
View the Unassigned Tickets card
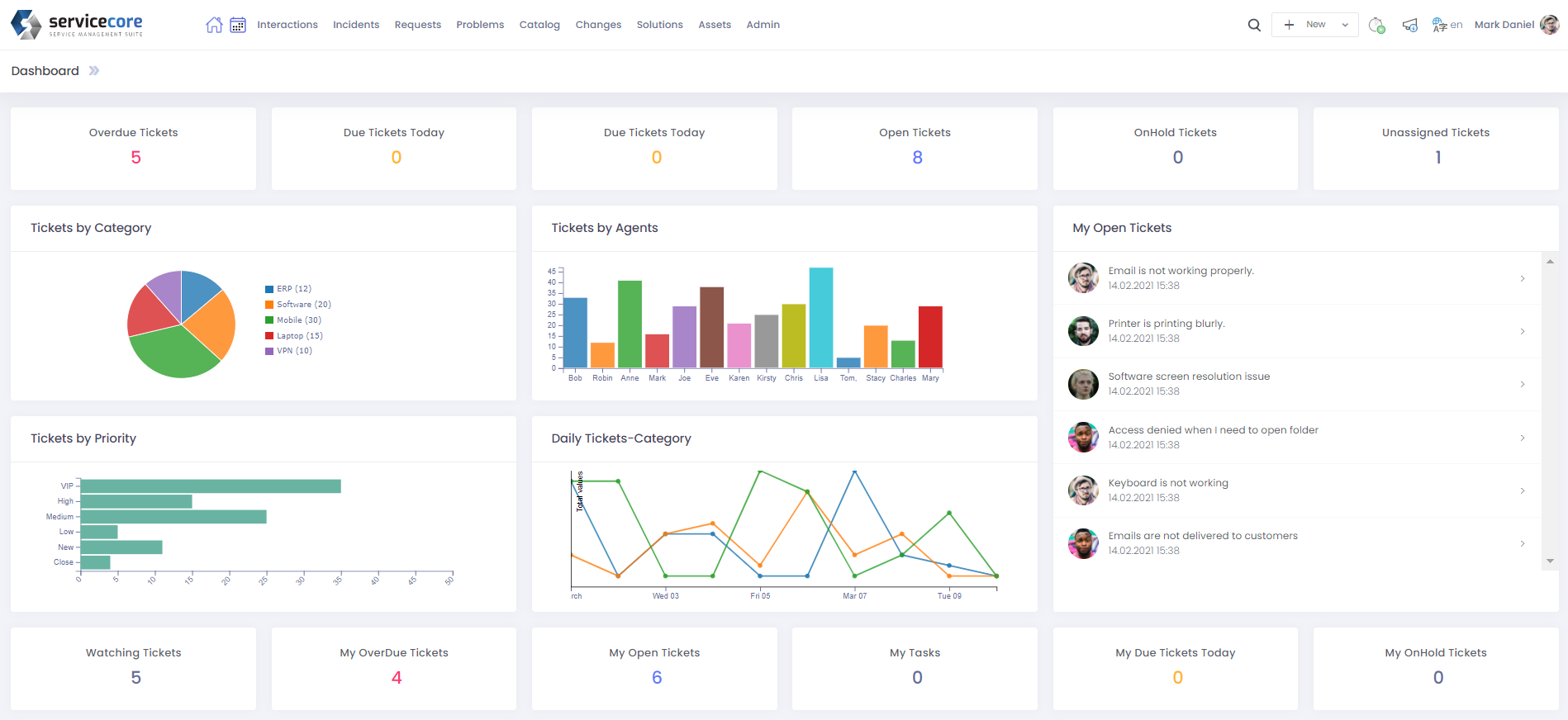(1436, 149)
